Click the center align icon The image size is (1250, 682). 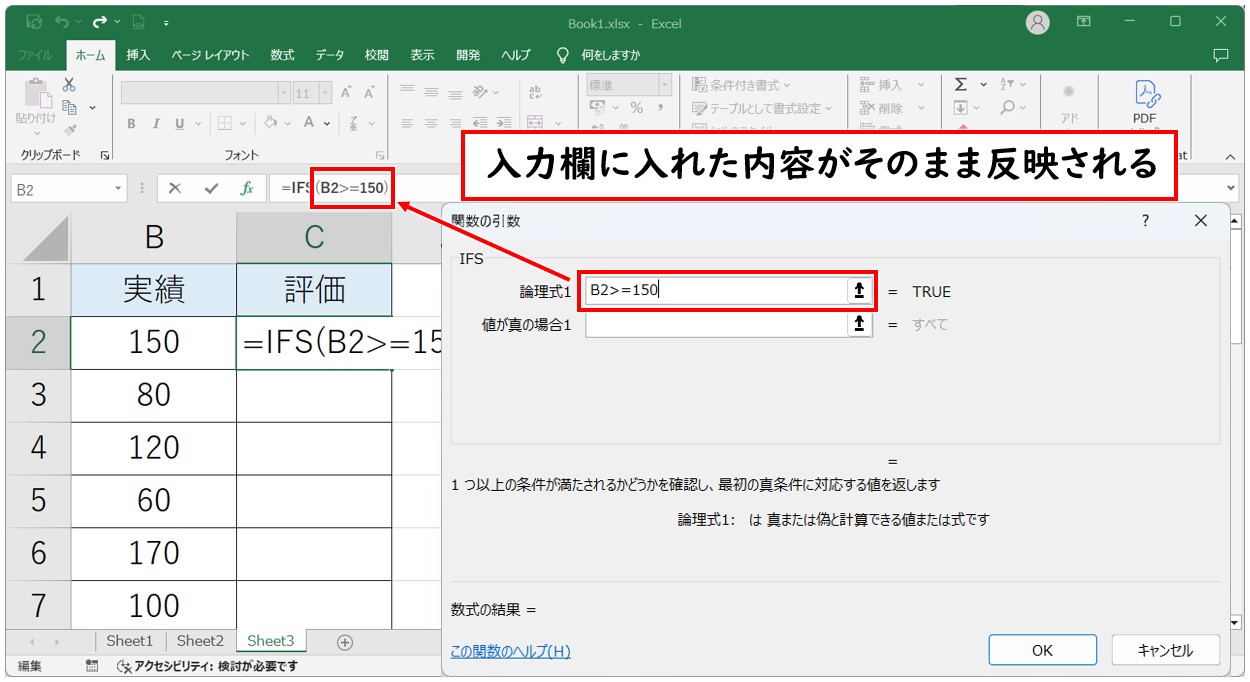[431, 124]
